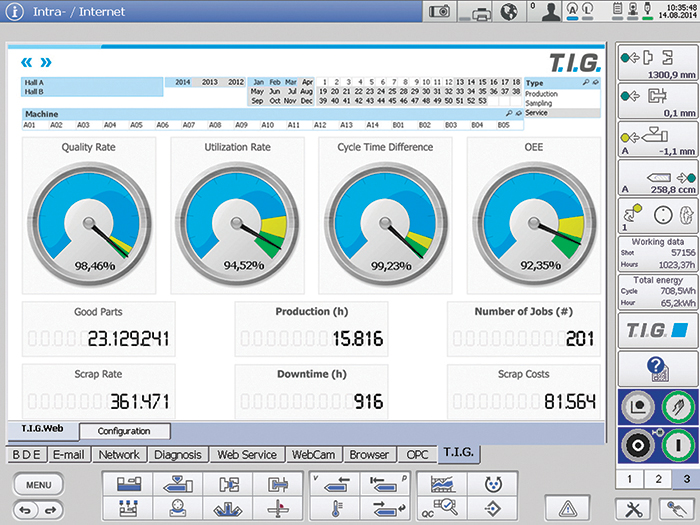Open the globe language icon
Viewport: 700px width, 525px height.
pos(508,12)
